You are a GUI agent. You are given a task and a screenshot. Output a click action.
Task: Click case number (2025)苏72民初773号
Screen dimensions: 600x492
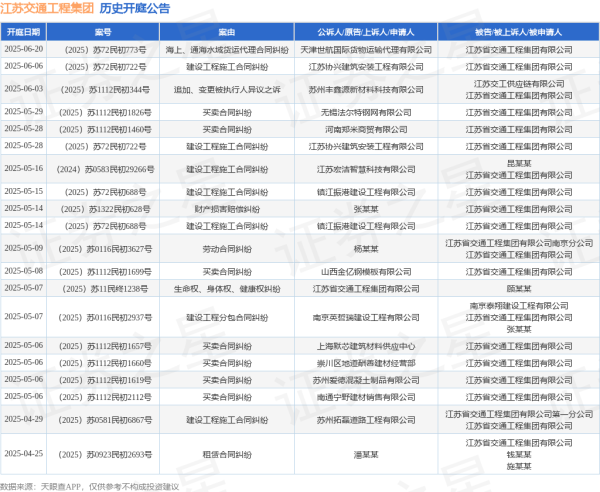[x=103, y=50]
